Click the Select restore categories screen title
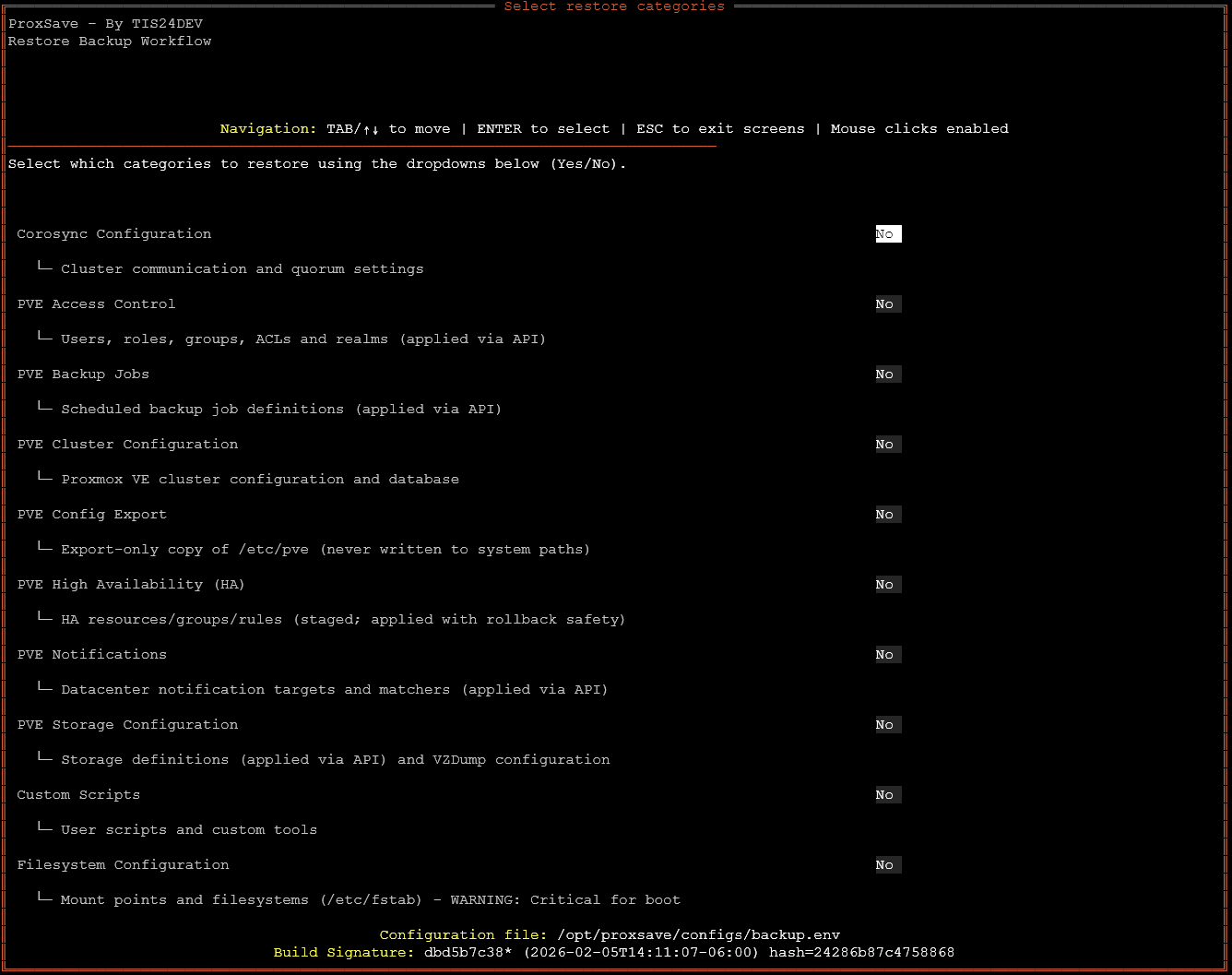 point(614,7)
